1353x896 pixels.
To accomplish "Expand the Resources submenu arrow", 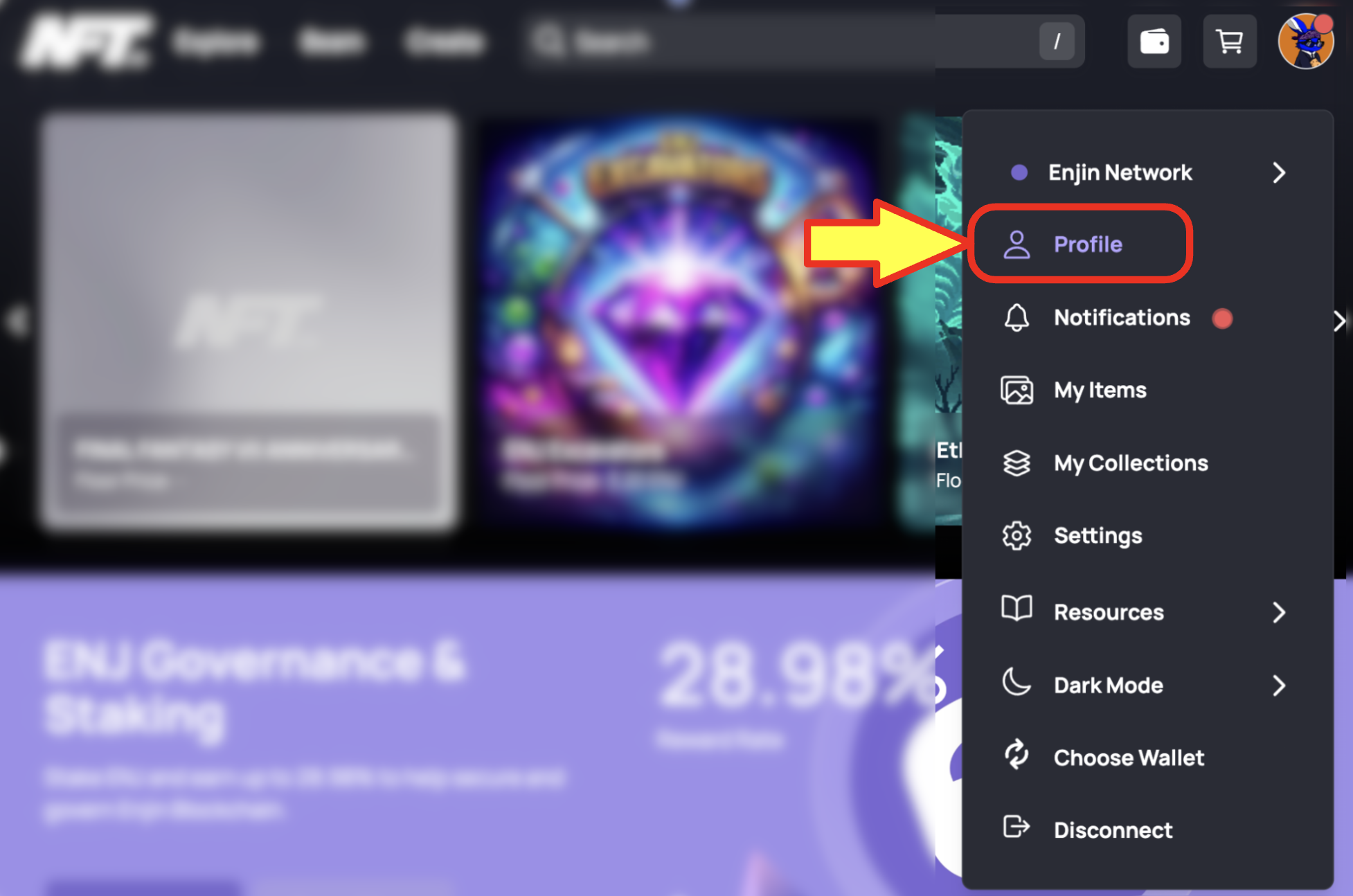I will 1279,612.
